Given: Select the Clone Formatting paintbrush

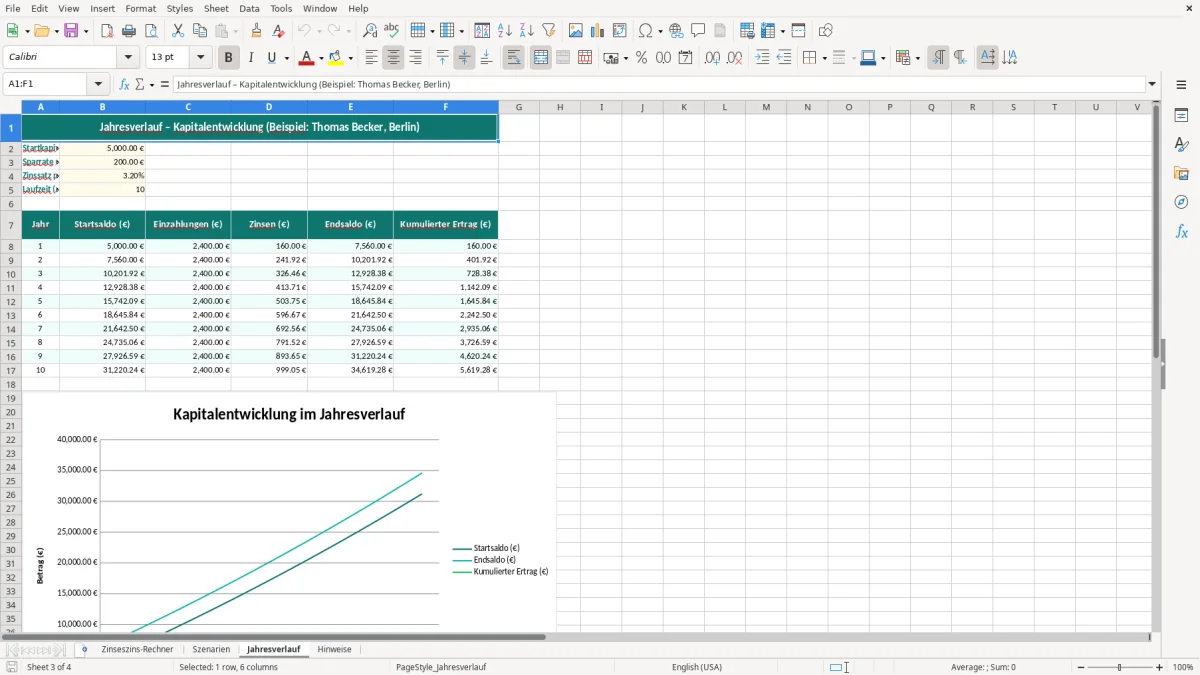Looking at the screenshot, I should (x=257, y=31).
